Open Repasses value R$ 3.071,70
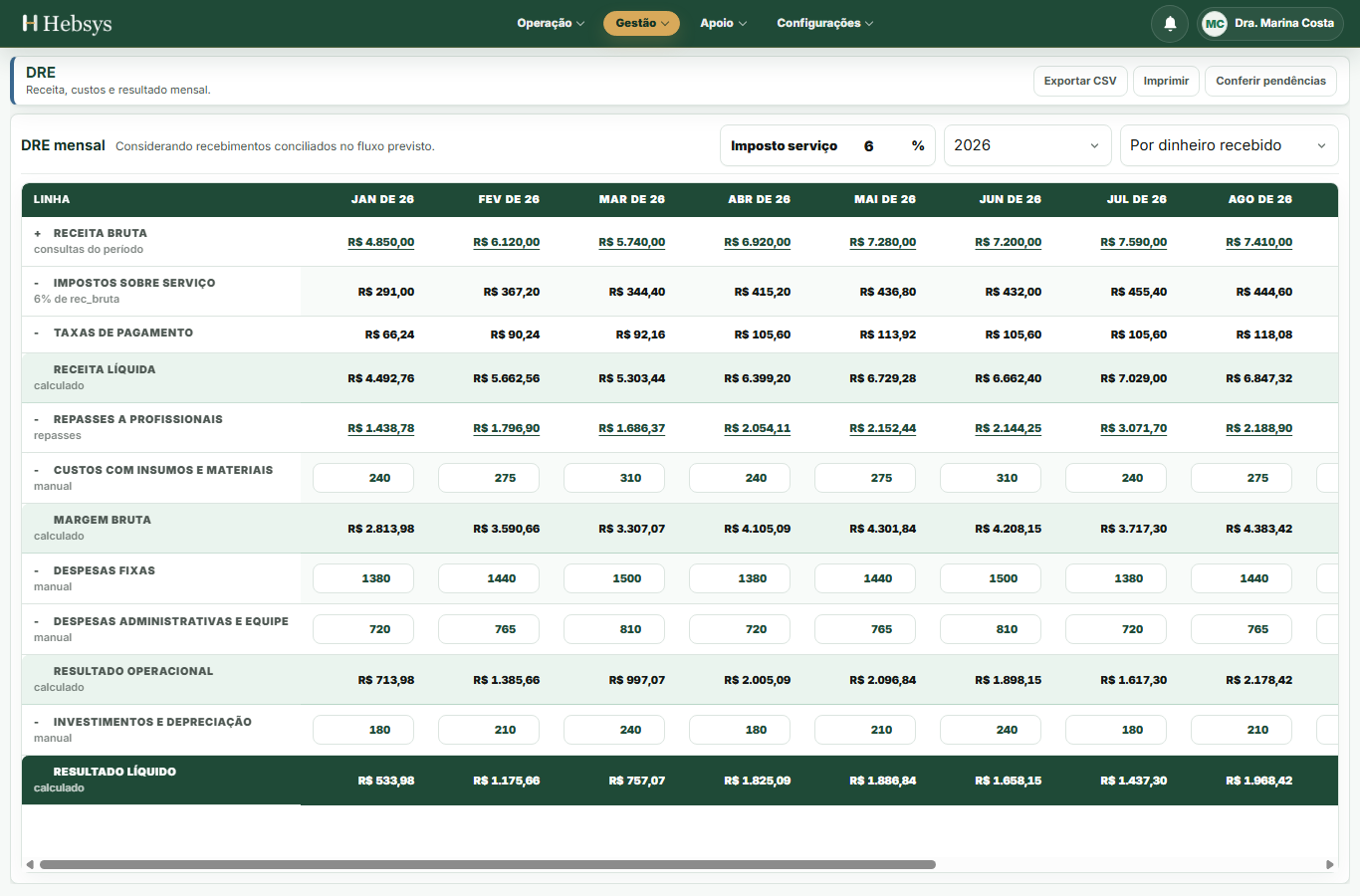The width and height of the screenshot is (1360, 896). point(1133,428)
